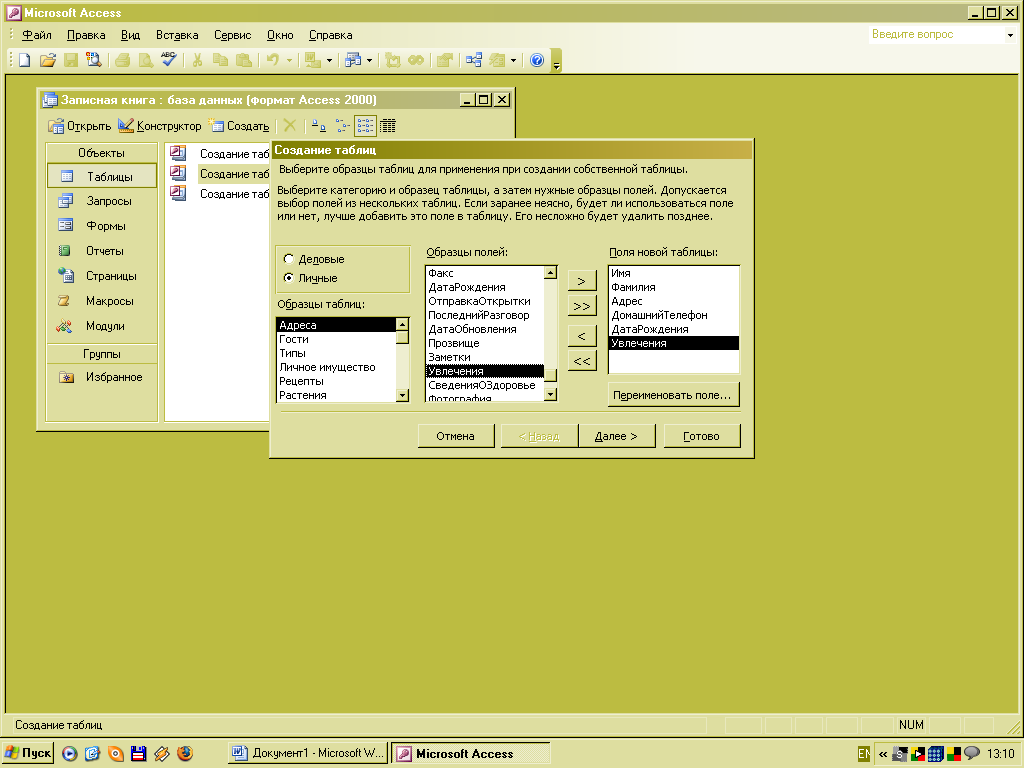Click the Office Links toolbar icon
The height and width of the screenshot is (768, 1024).
313,60
